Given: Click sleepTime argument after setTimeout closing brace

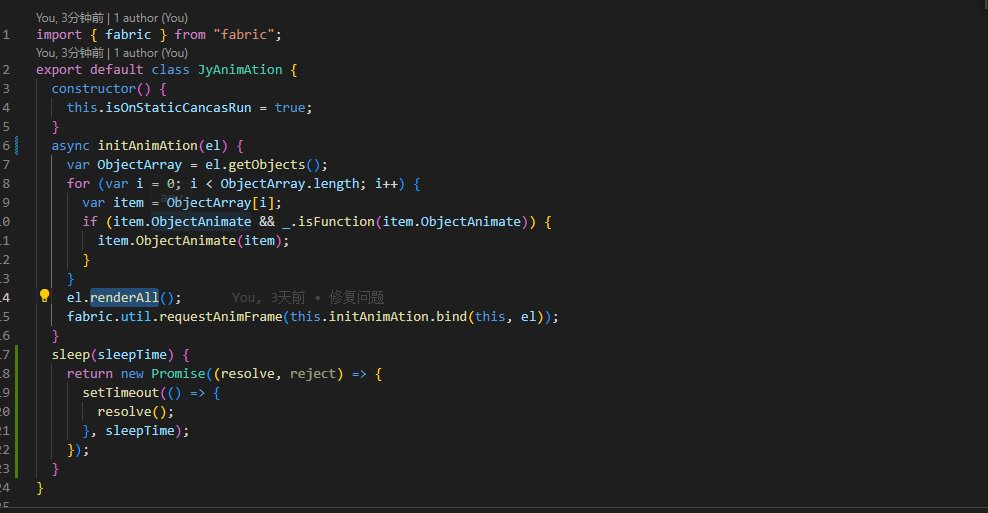Looking at the screenshot, I should [x=140, y=430].
